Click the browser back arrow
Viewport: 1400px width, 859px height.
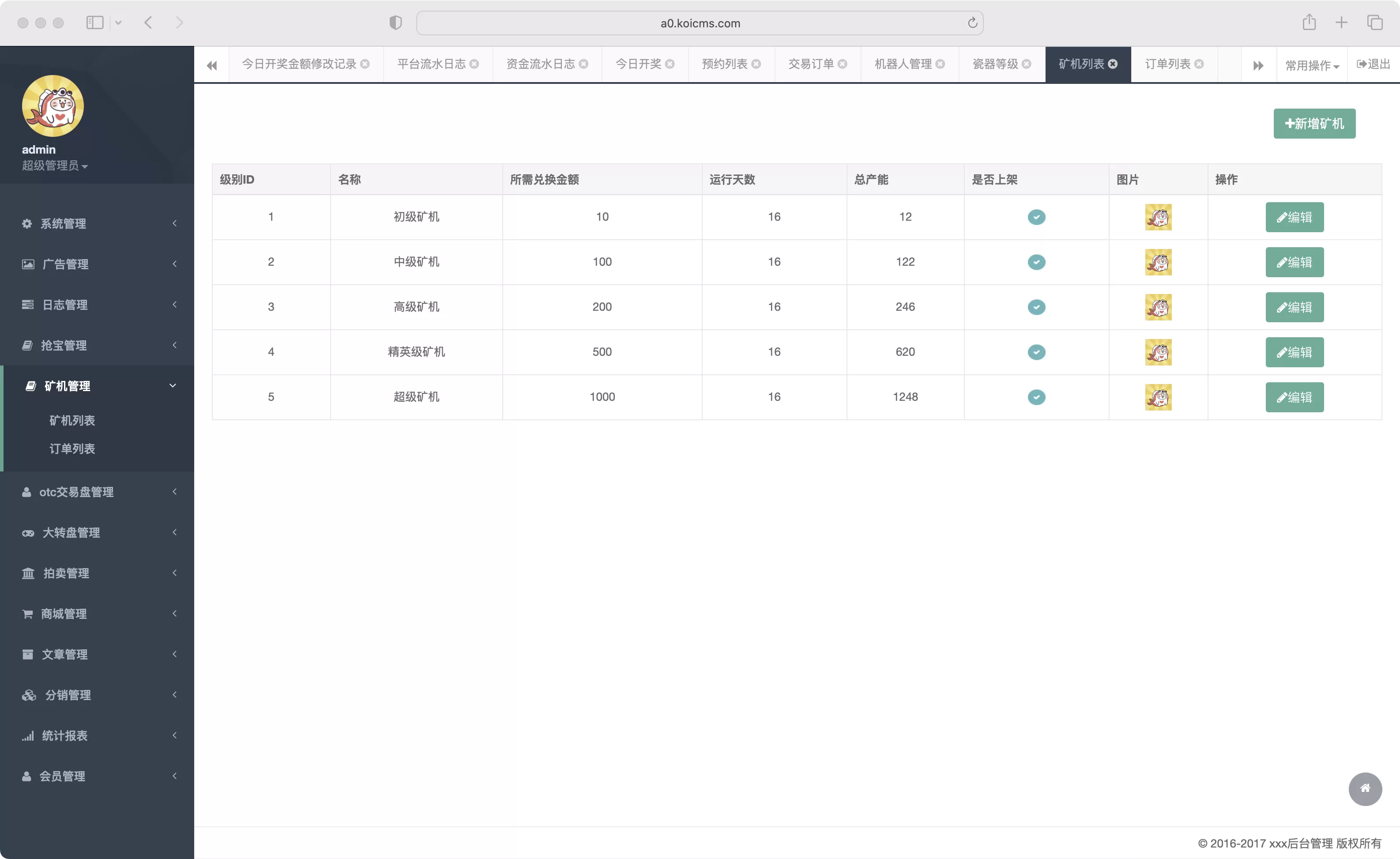[148, 23]
